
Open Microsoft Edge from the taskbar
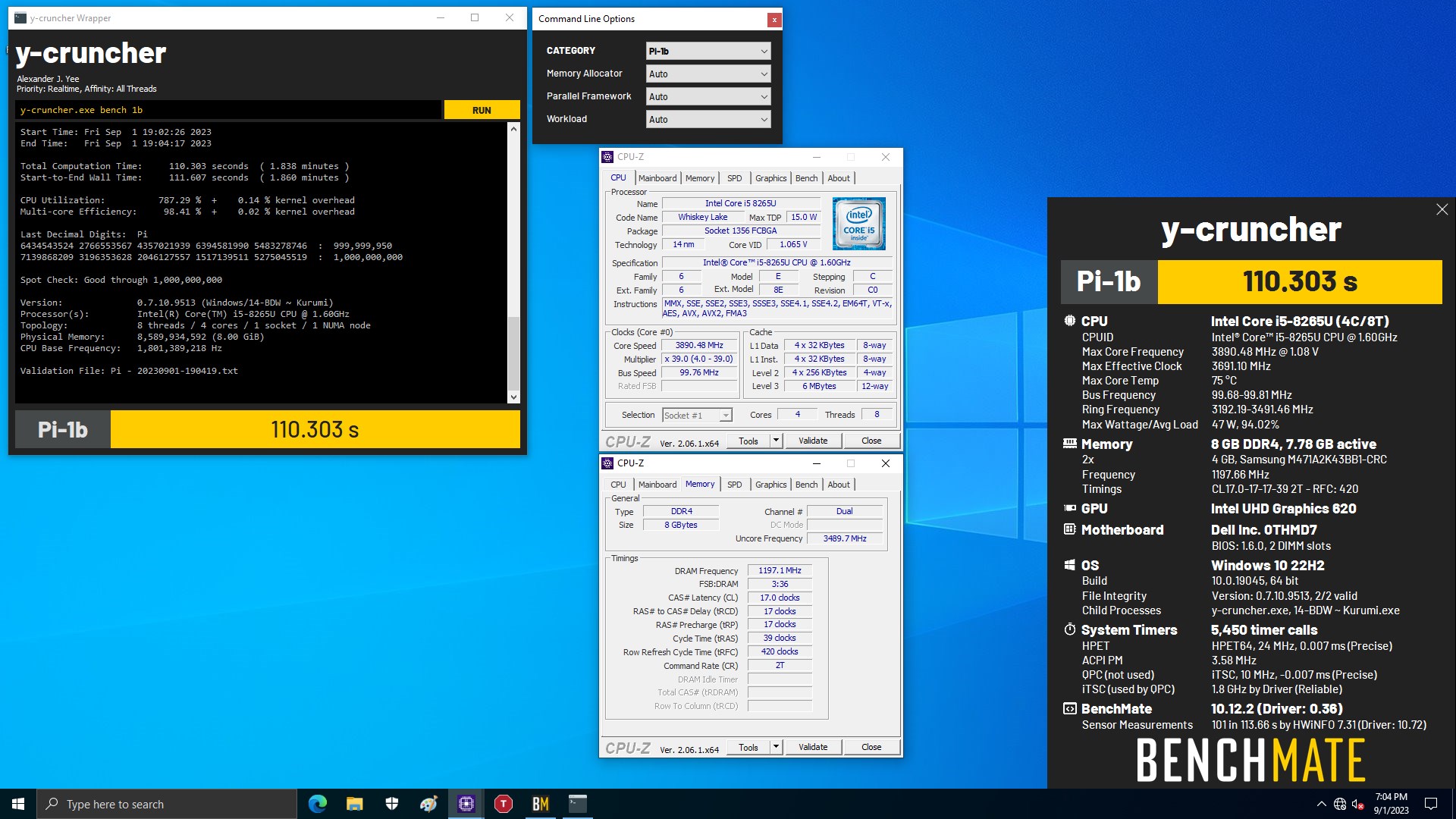pos(318,804)
